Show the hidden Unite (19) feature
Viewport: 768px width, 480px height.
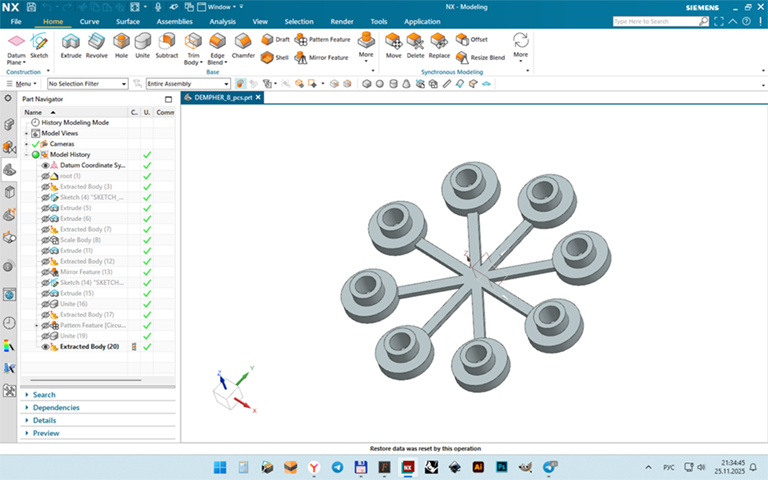point(46,336)
